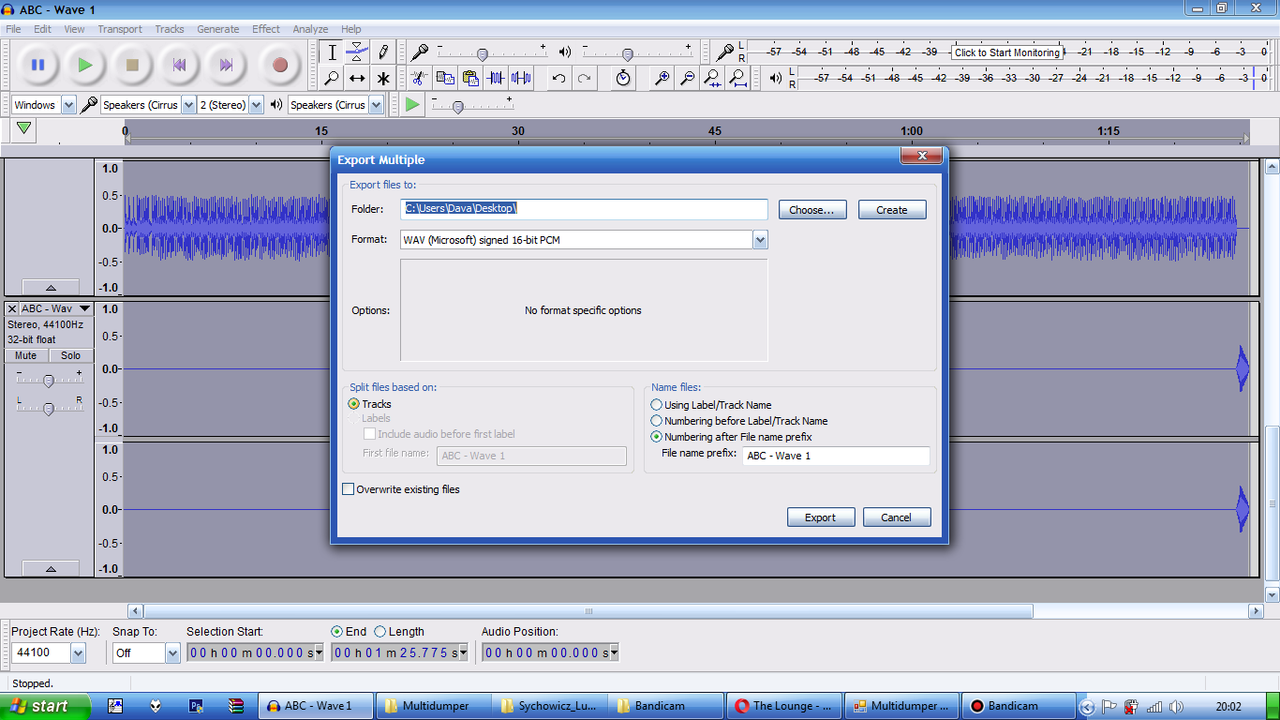Select the Envelope tool
Image resolution: width=1280 pixels, height=720 pixels.
[x=357, y=53]
